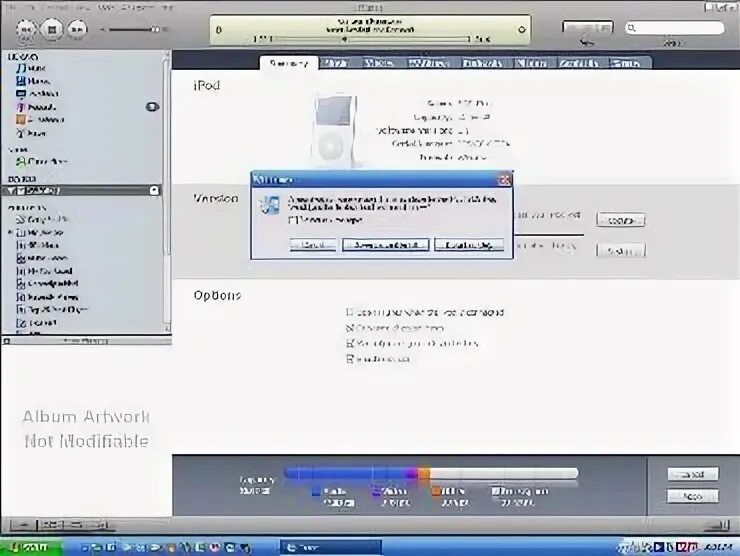Switch to the Contacts tab

pos(579,63)
